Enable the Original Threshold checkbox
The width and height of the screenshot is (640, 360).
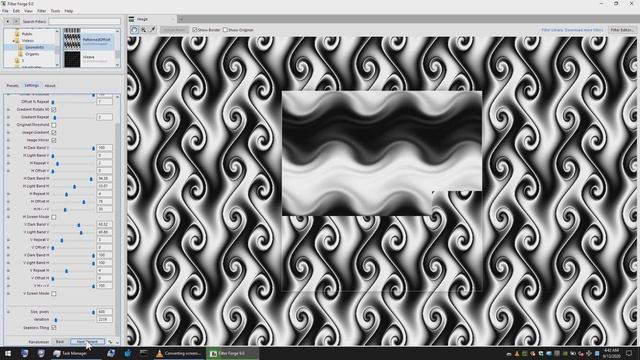tap(53, 125)
